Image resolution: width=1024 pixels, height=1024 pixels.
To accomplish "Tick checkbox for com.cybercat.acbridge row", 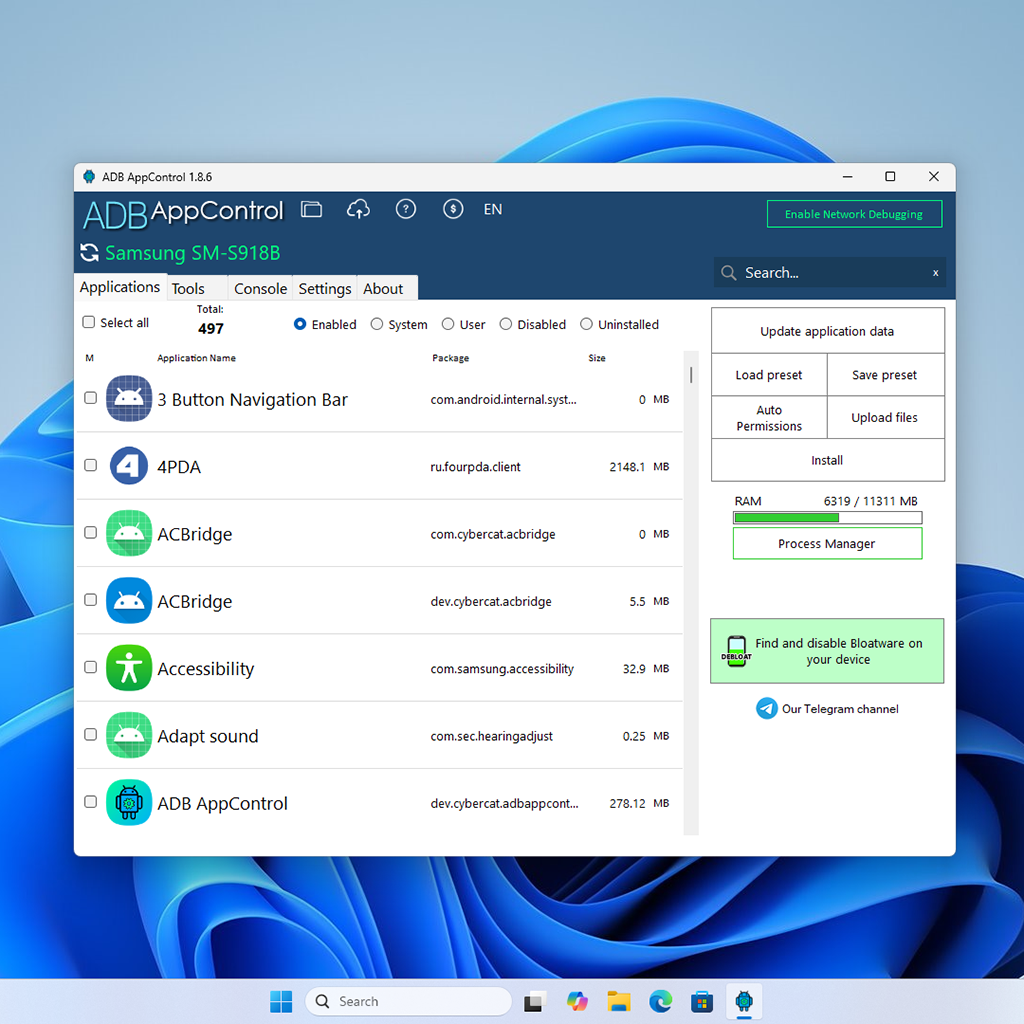I will [91, 532].
